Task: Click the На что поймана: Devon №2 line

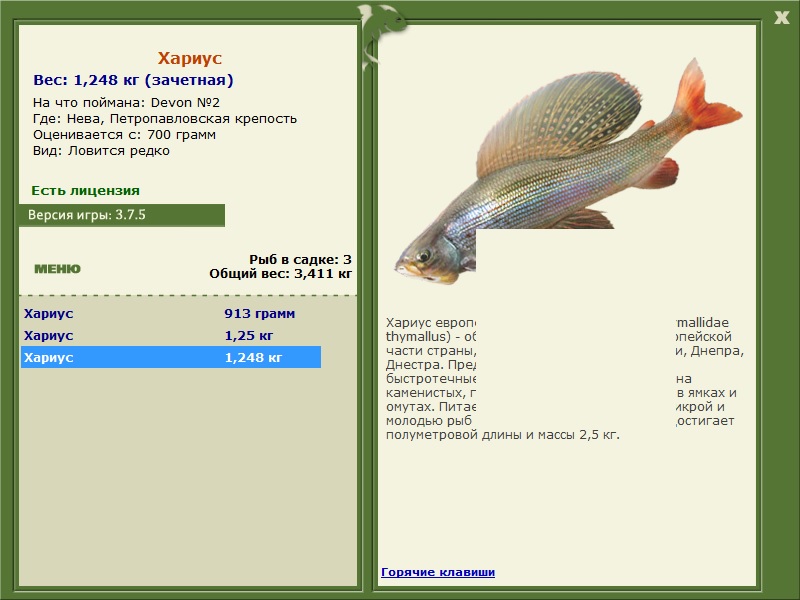Action: click(126, 103)
